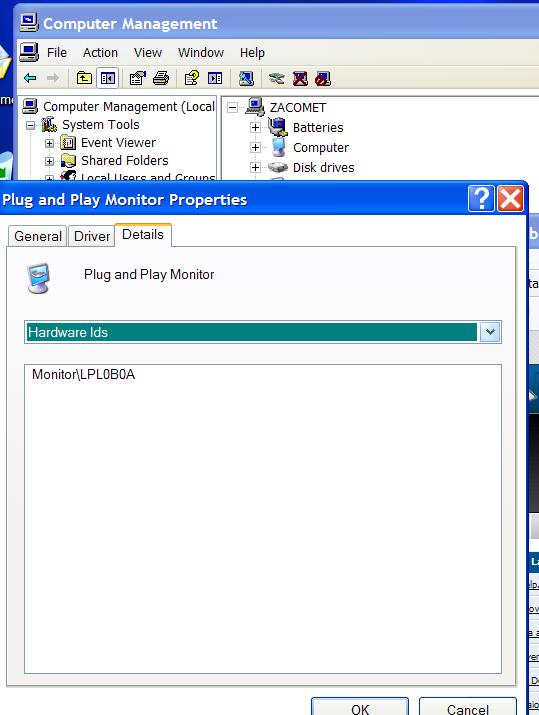Image resolution: width=539 pixels, height=715 pixels.
Task: Expand the Event Viewer node
Action: pyautogui.click(x=49, y=143)
